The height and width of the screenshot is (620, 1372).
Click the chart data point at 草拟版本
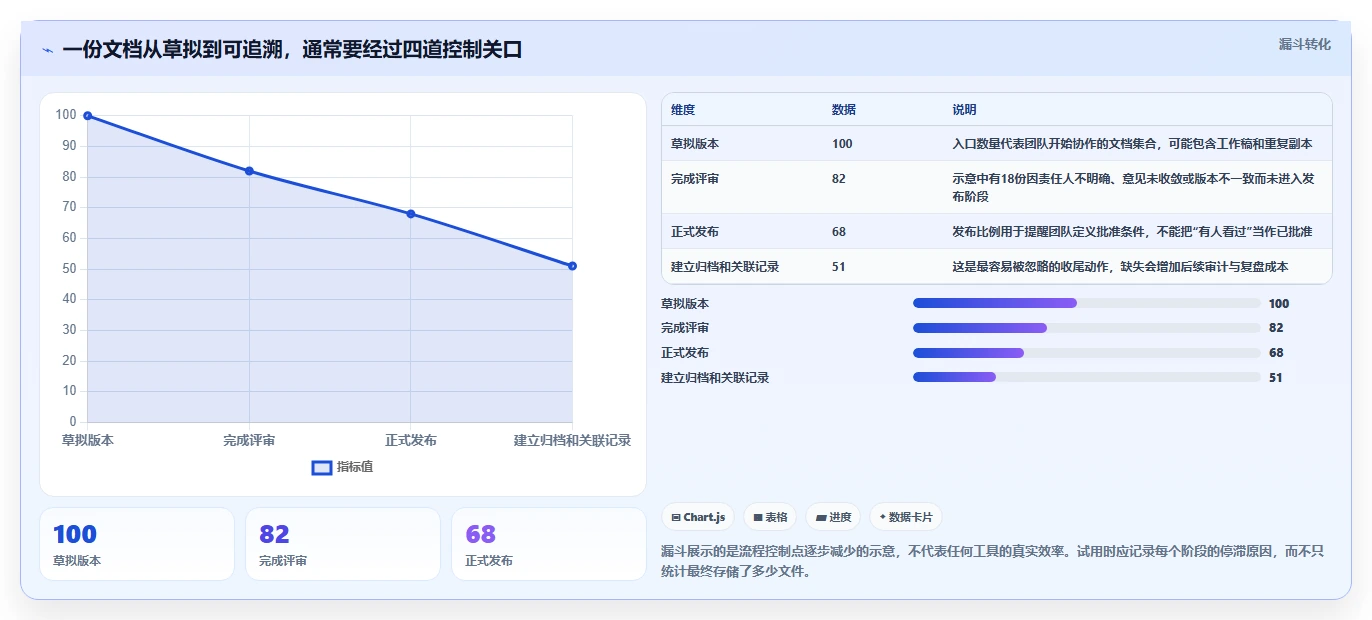88,116
